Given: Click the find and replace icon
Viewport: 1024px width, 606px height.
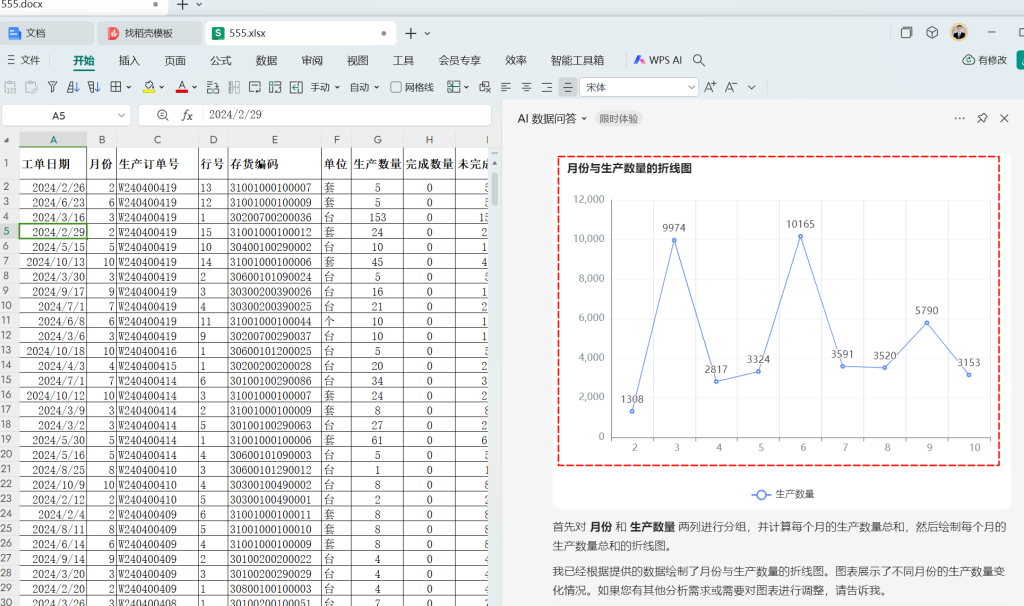Looking at the screenshot, I should pyautogui.click(x=485, y=87).
